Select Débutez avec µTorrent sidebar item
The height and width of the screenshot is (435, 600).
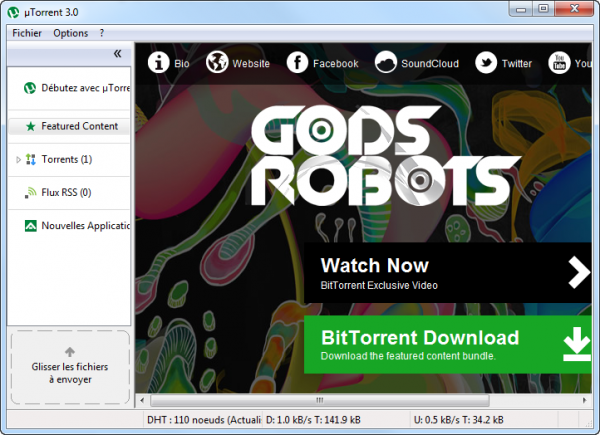pyautogui.click(x=69, y=88)
